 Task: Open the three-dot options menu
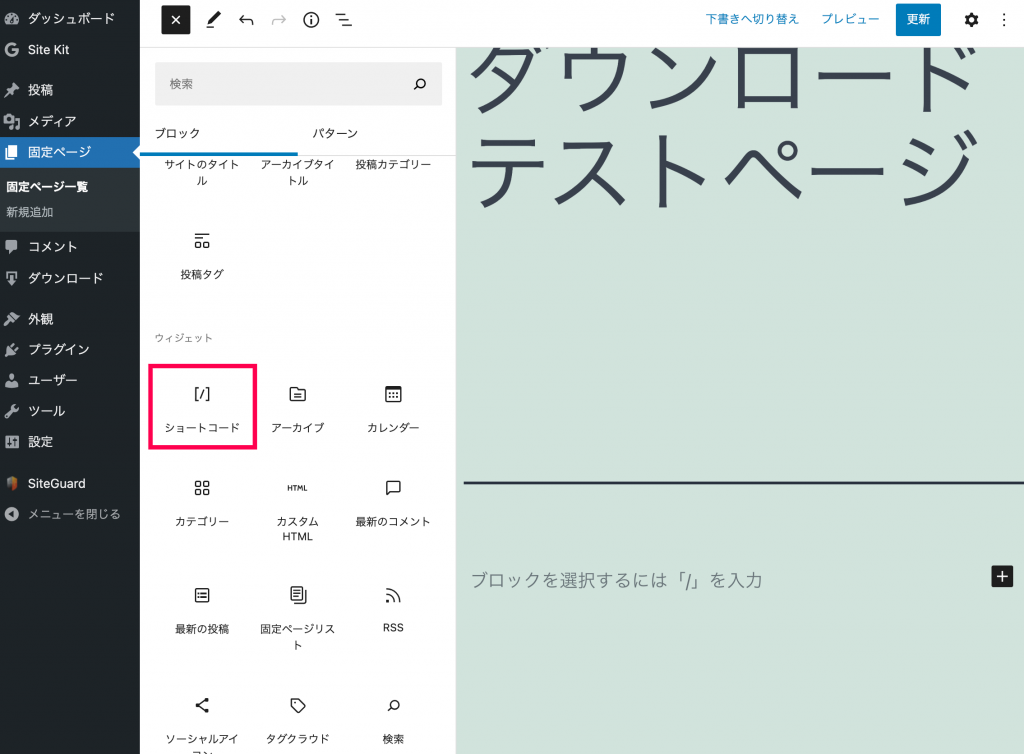point(1004,20)
